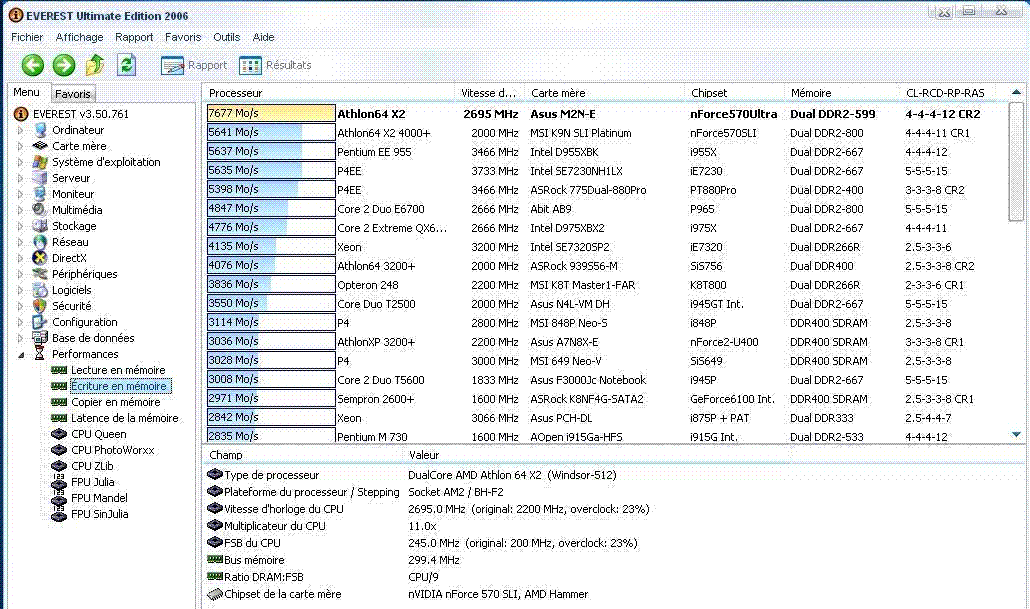Select the Serveur tree icon
Viewport: 1030px width, 609px height.
[x=40, y=178]
